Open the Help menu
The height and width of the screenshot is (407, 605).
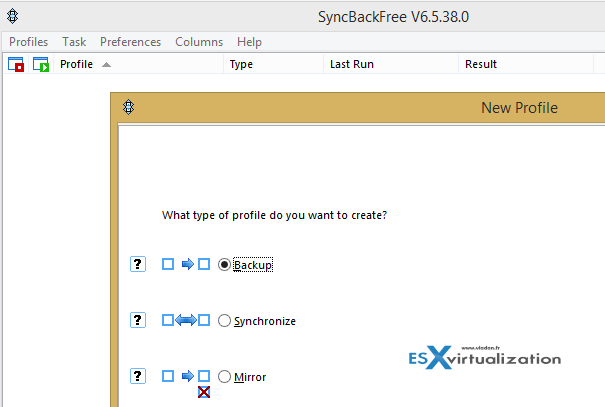(249, 42)
